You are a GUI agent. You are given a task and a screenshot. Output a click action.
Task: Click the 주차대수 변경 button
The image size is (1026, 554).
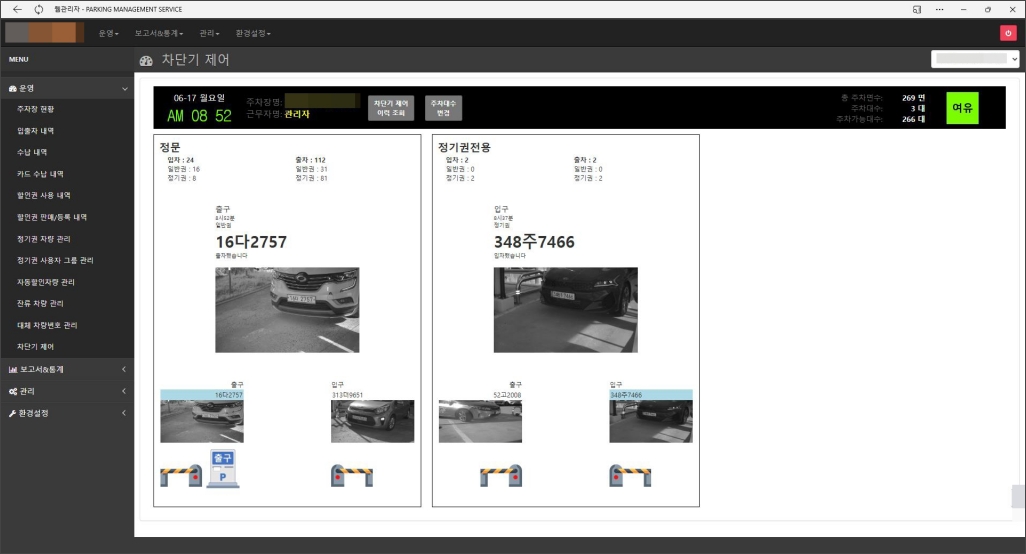tap(444, 108)
